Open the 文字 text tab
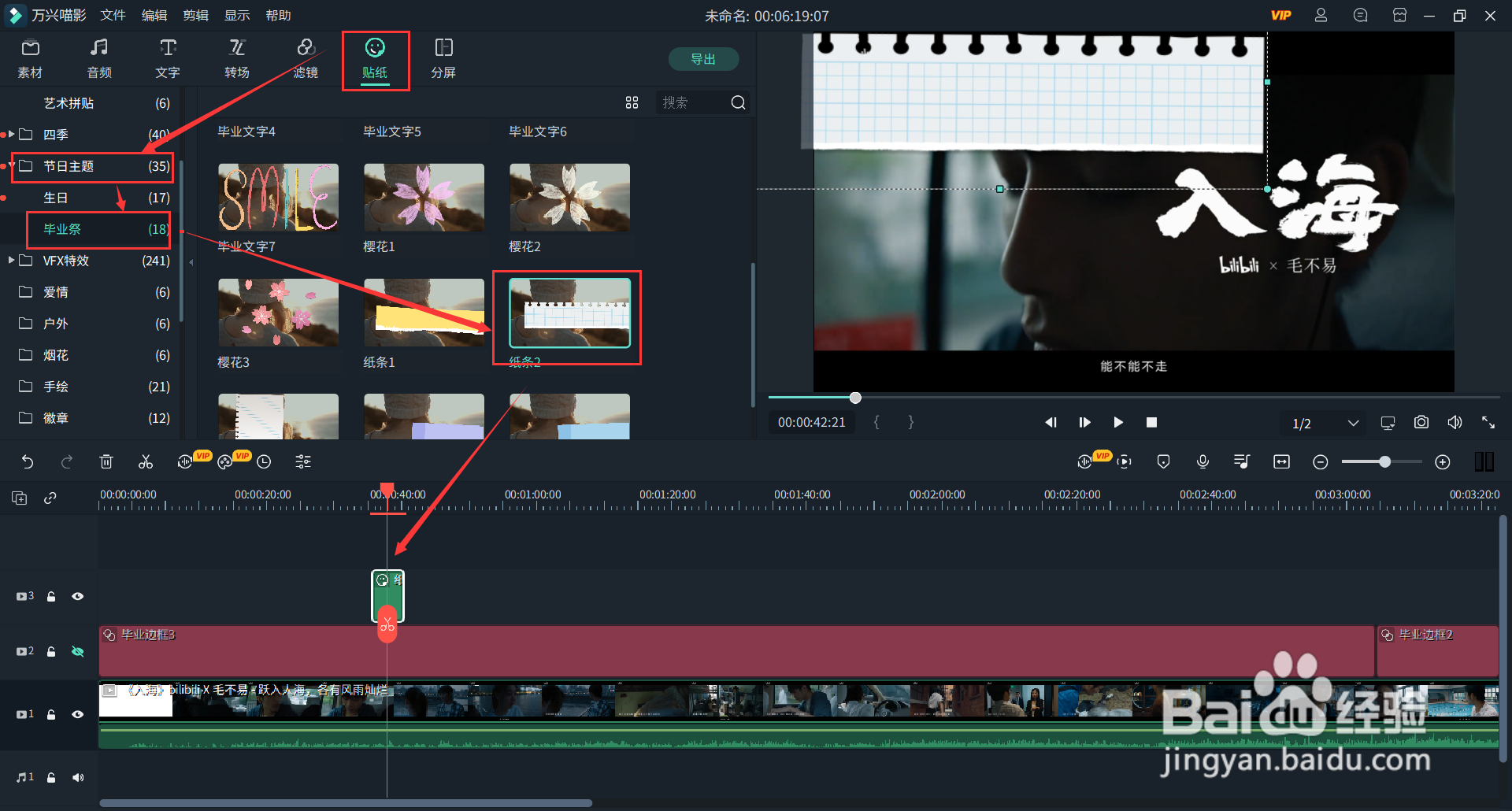 (168, 59)
